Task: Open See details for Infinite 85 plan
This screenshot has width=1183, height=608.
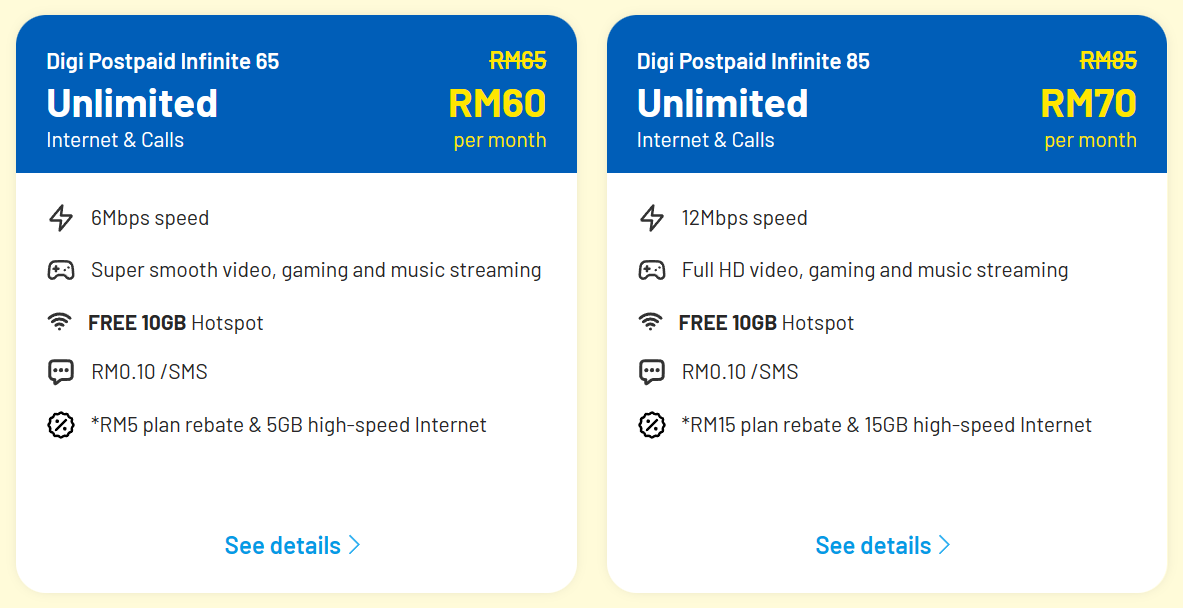Action: coord(873,545)
